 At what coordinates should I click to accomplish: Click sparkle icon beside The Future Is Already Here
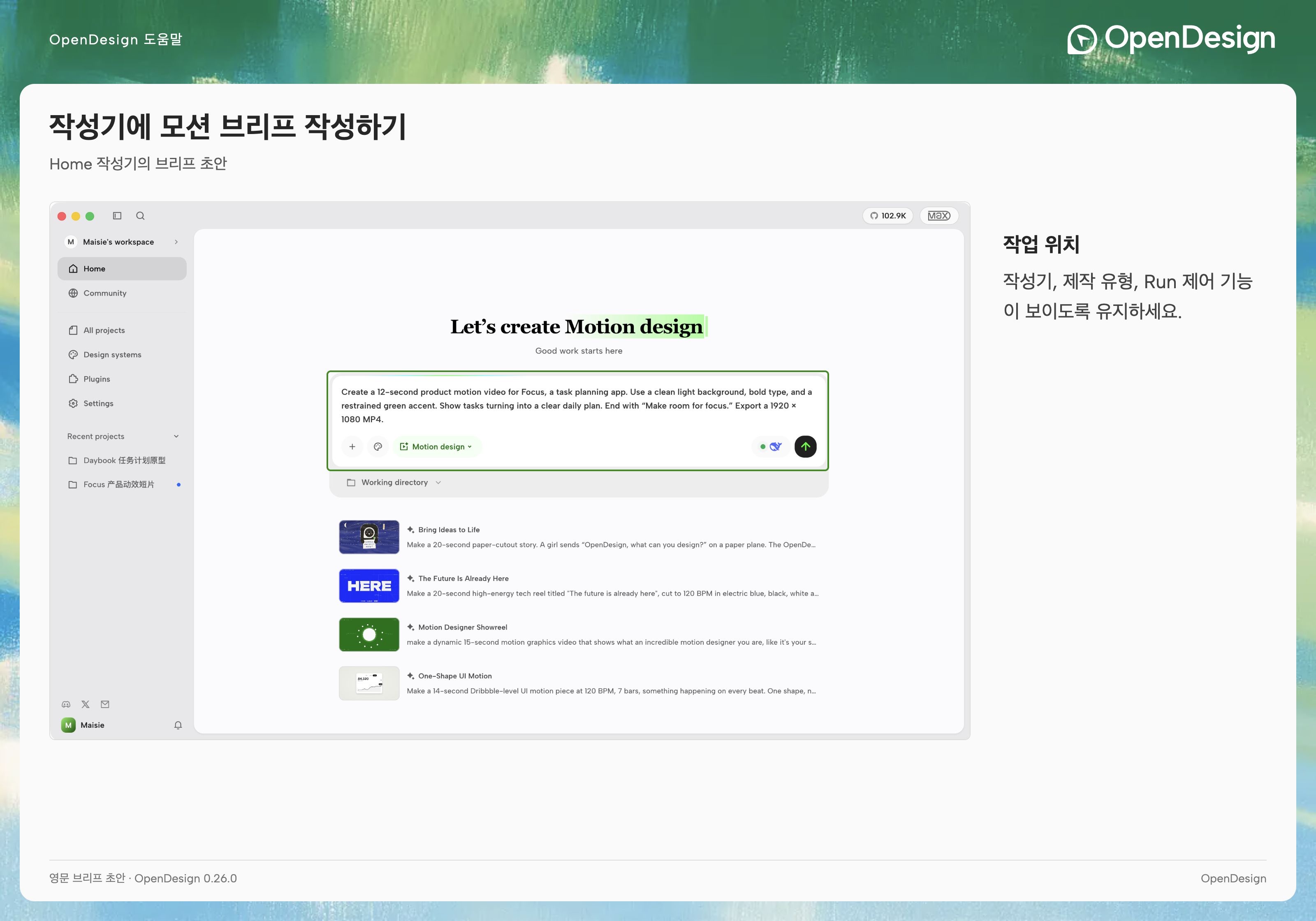click(410, 578)
